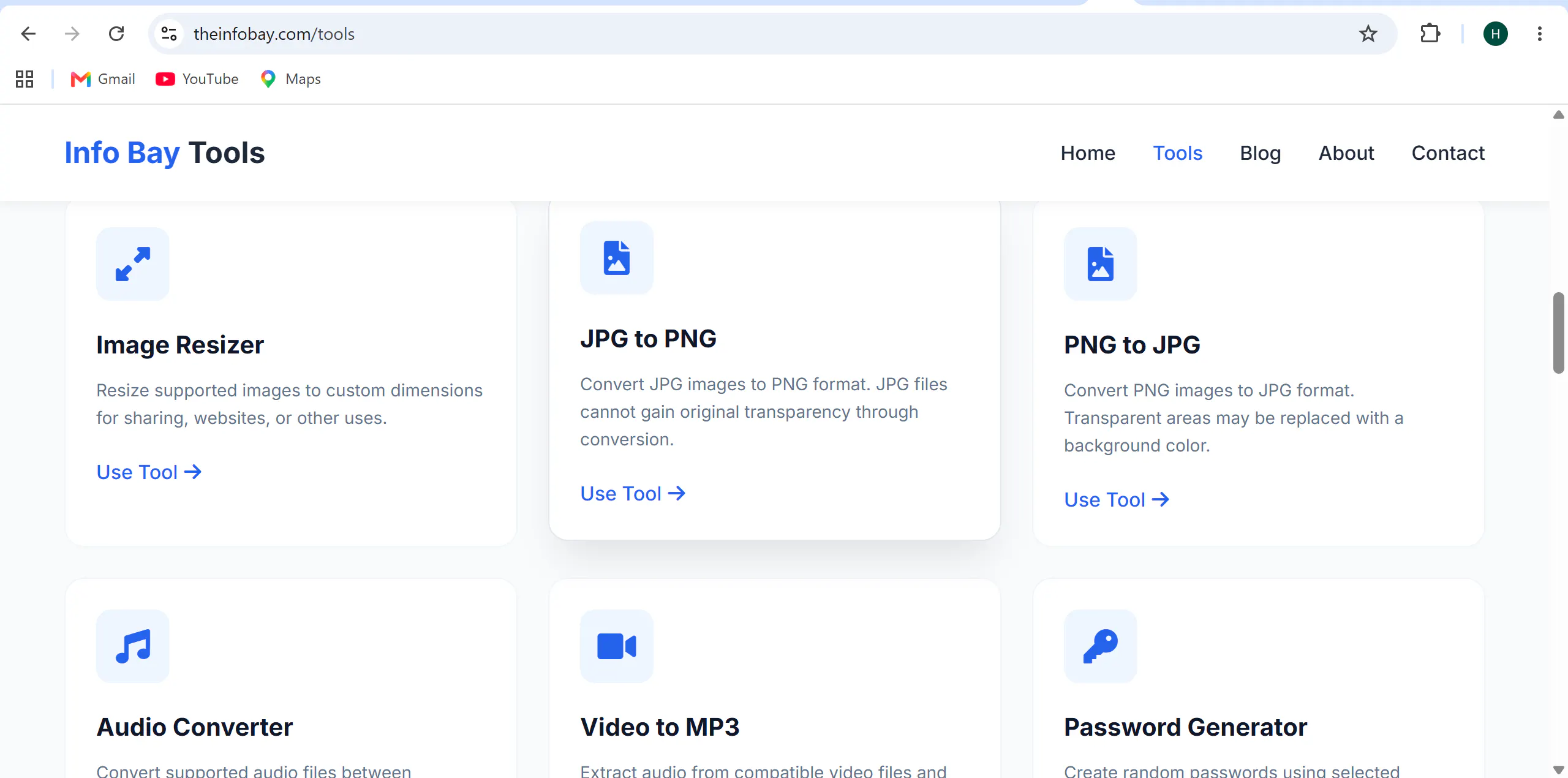
Task: Open the apps grid in bookmarks bar
Action: point(24,79)
